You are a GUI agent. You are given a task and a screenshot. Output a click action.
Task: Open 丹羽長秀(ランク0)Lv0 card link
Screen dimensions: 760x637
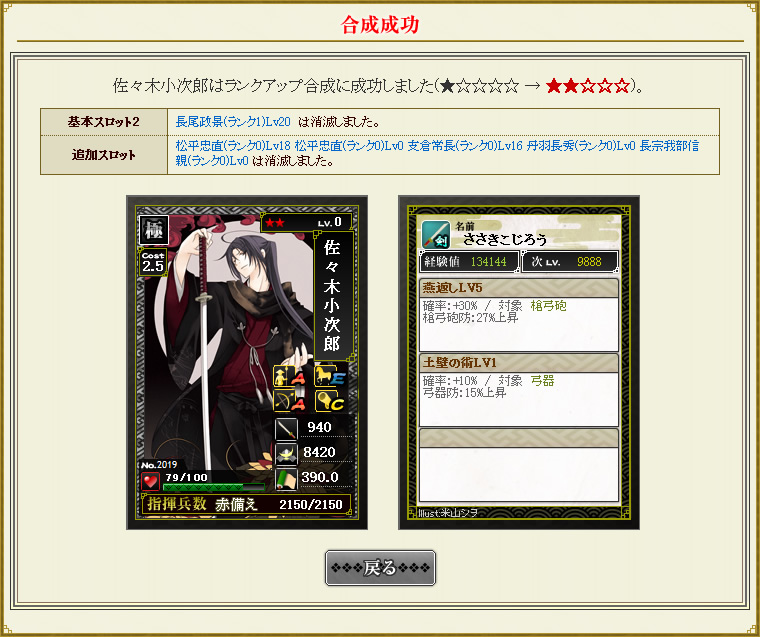coord(581,145)
